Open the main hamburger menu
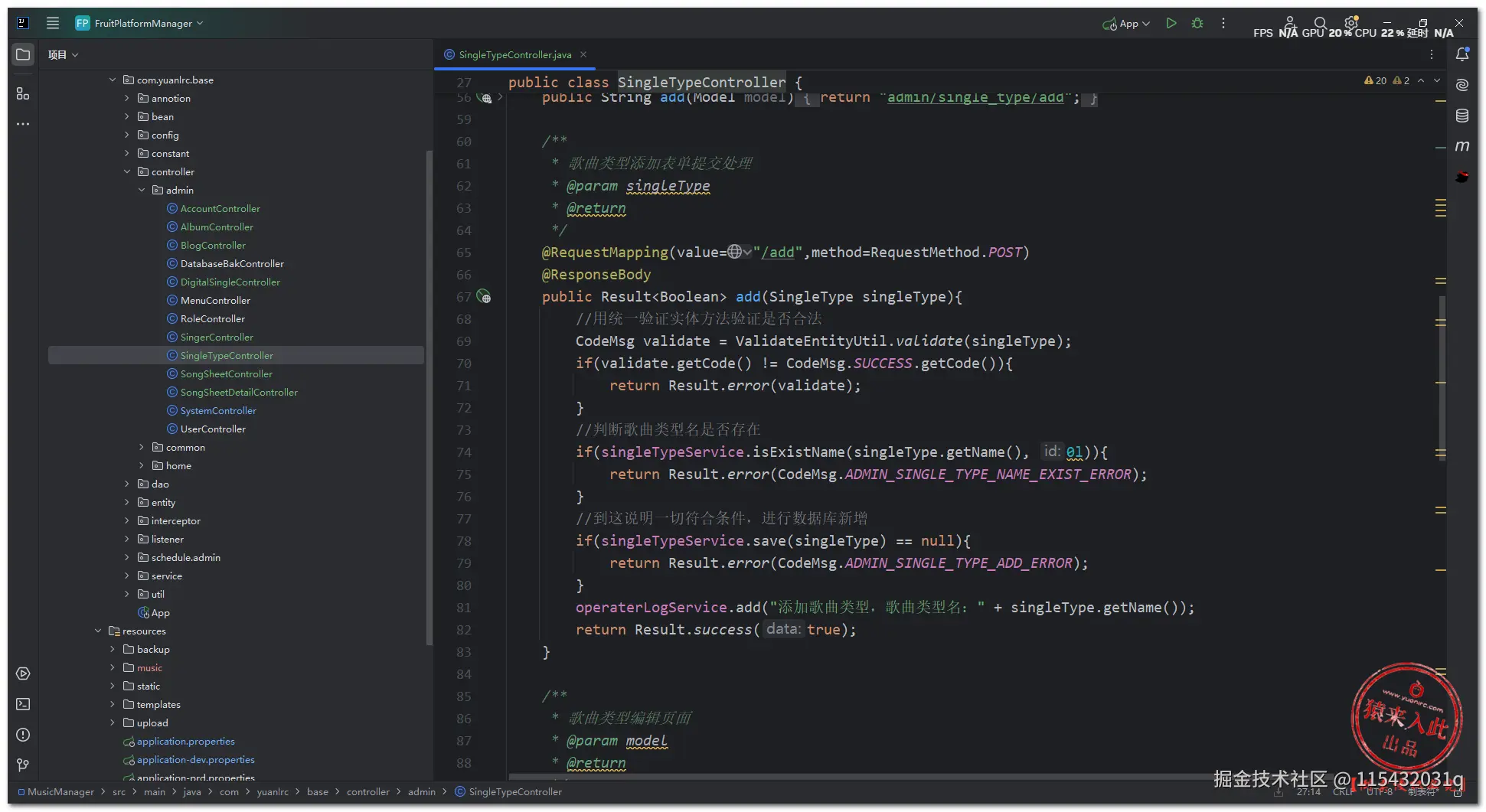Image resolution: width=1486 pixels, height=812 pixels. [x=53, y=23]
